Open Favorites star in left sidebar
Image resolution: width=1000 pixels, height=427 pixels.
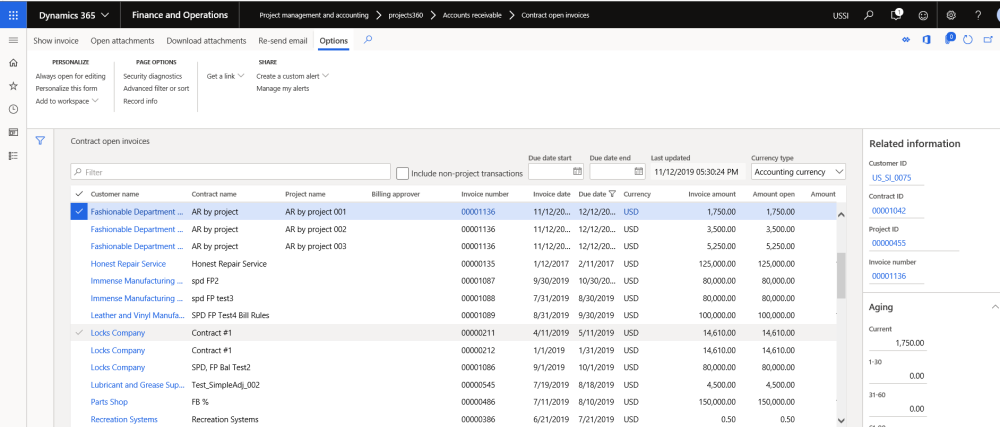pyautogui.click(x=13, y=86)
